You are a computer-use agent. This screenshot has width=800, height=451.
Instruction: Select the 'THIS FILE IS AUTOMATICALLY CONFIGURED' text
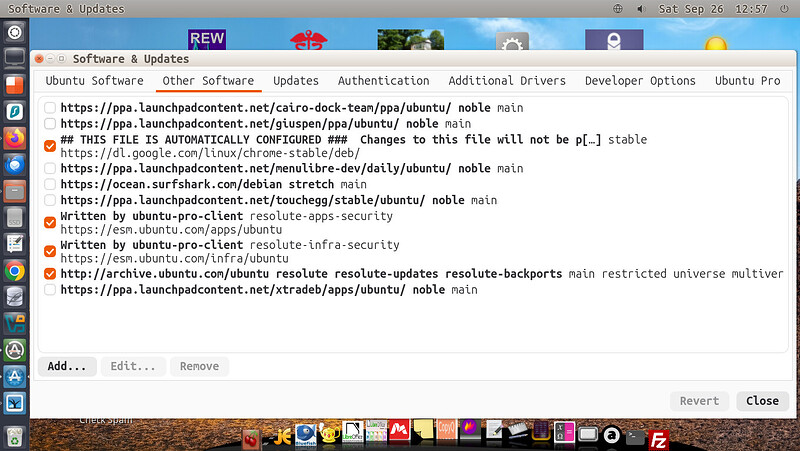201,140
